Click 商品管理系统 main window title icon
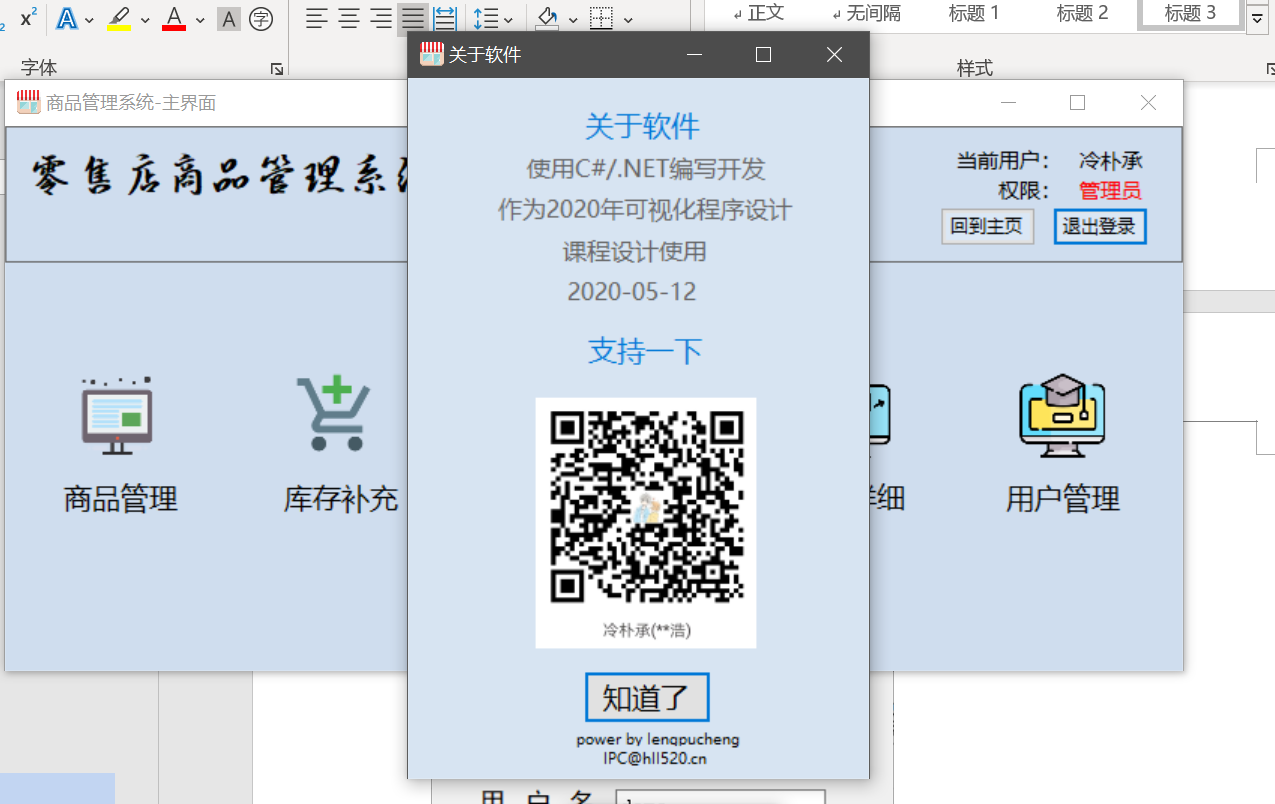The width and height of the screenshot is (1275, 804). click(28, 102)
